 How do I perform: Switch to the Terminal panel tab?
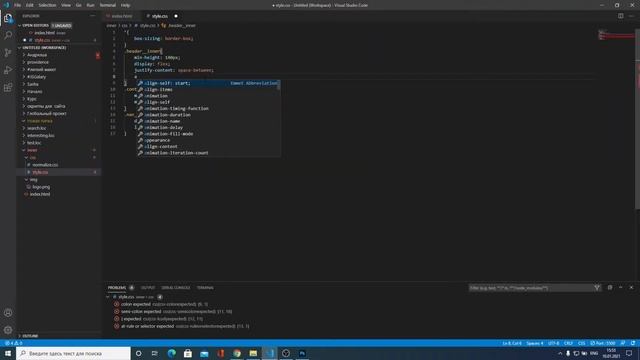tap(205, 288)
